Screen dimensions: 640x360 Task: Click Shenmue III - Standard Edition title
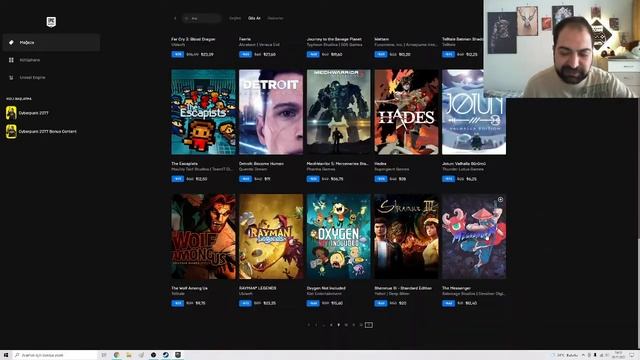403,288
